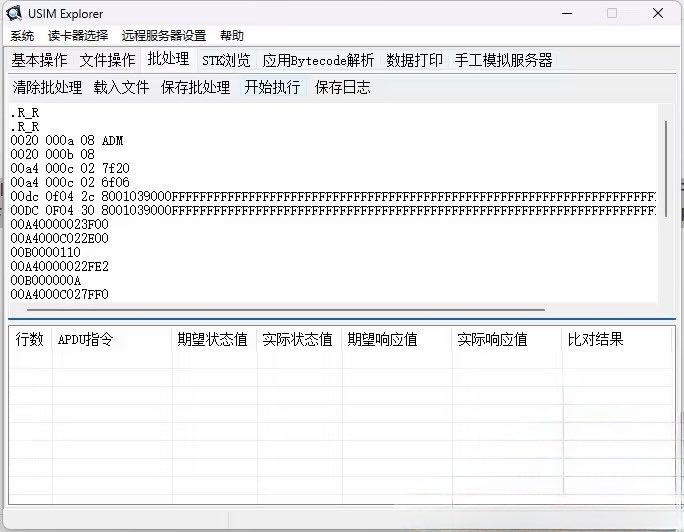This screenshot has height=532, width=684.
Task: Click 载入文件 to load a file
Action: pyautogui.click(x=121, y=87)
